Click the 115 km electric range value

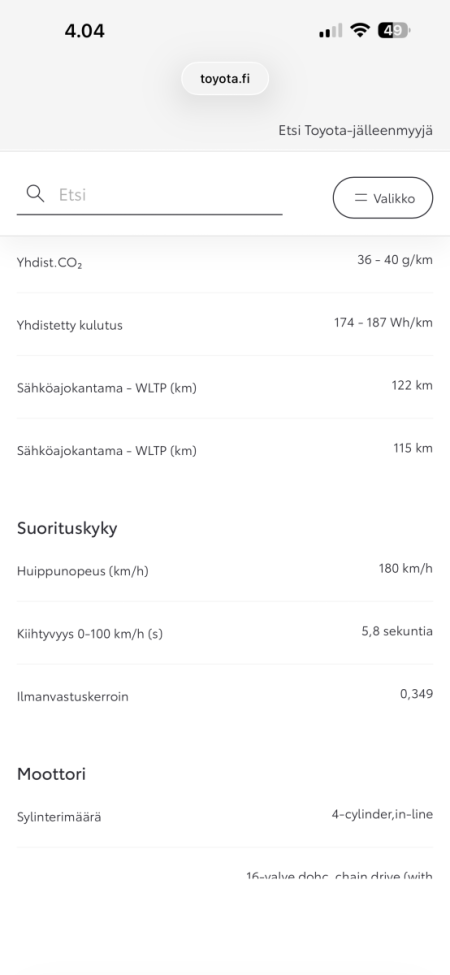point(413,448)
